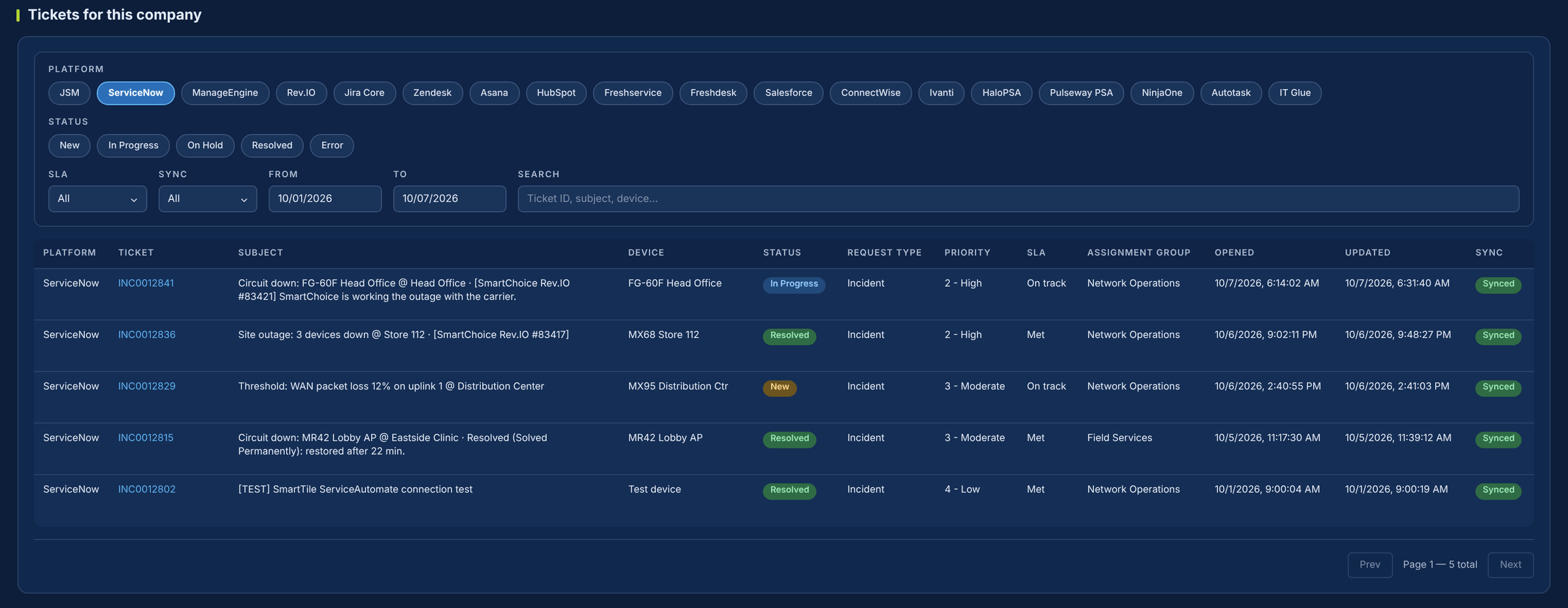
Task: Choose the ConnectWise platform chip
Action: click(x=870, y=93)
